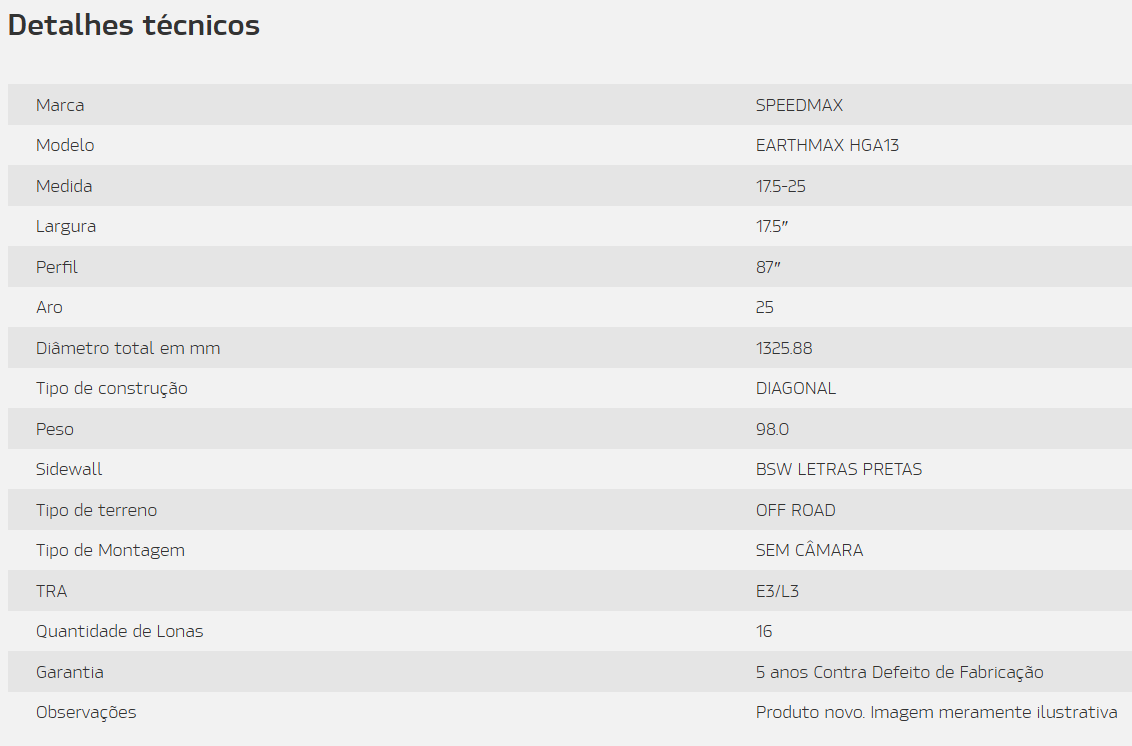This screenshot has width=1132, height=746.
Task: Click the Medida value 17.5-25
Action: point(780,186)
